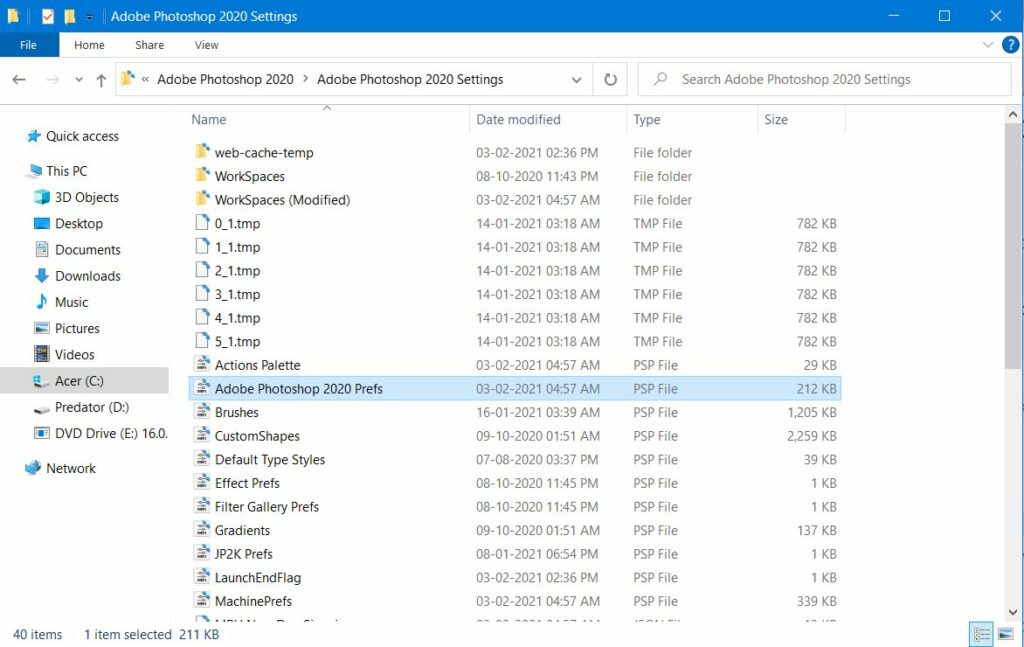Switch to the View ribbon tab

pyautogui.click(x=206, y=44)
